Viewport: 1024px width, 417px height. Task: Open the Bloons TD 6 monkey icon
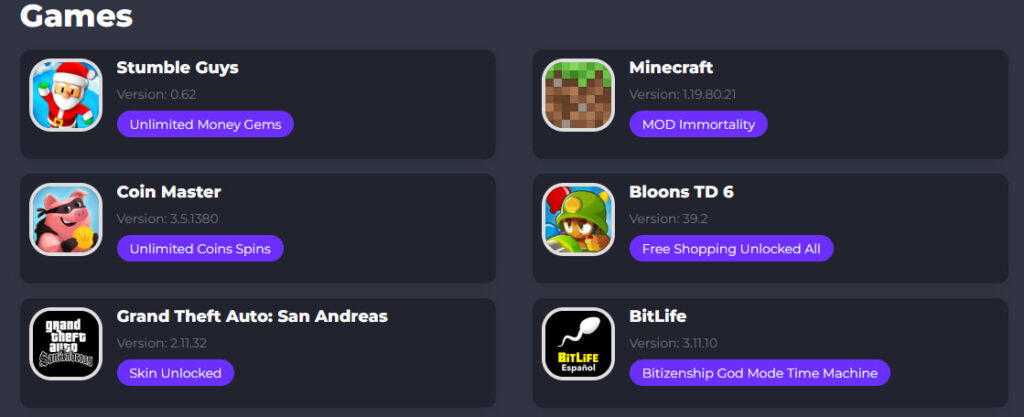579,219
